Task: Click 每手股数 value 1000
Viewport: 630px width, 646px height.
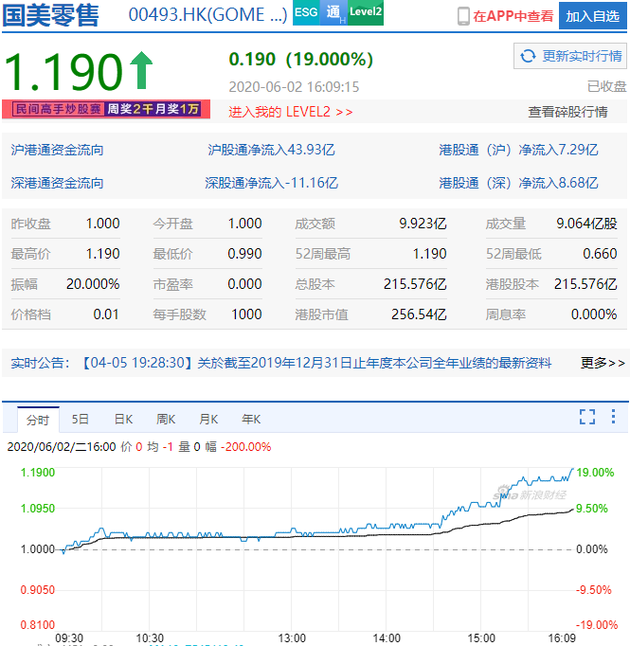Action: pyautogui.click(x=247, y=314)
